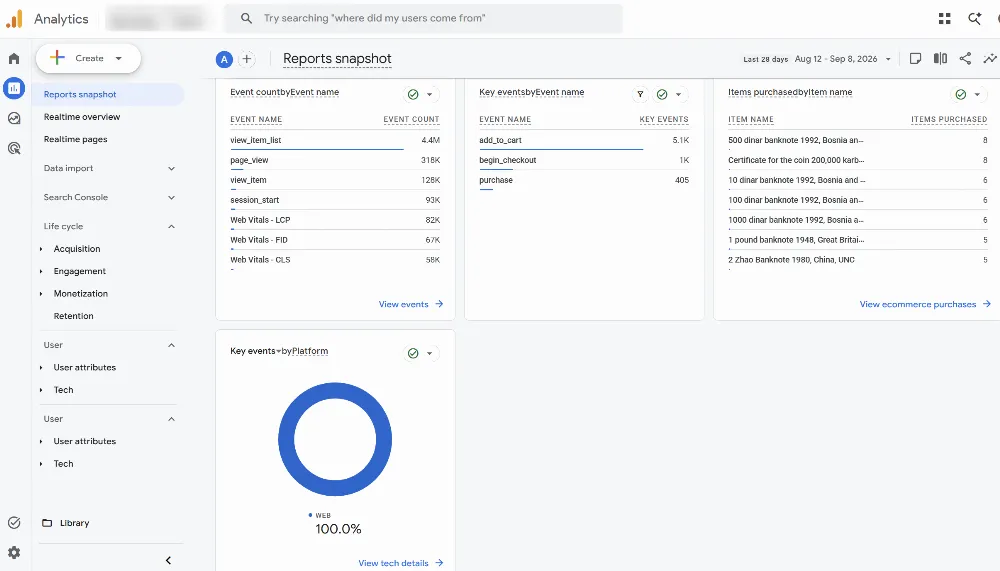The width and height of the screenshot is (1000, 571).
Task: Click the filter icon on Key events card
Action: (x=640, y=94)
